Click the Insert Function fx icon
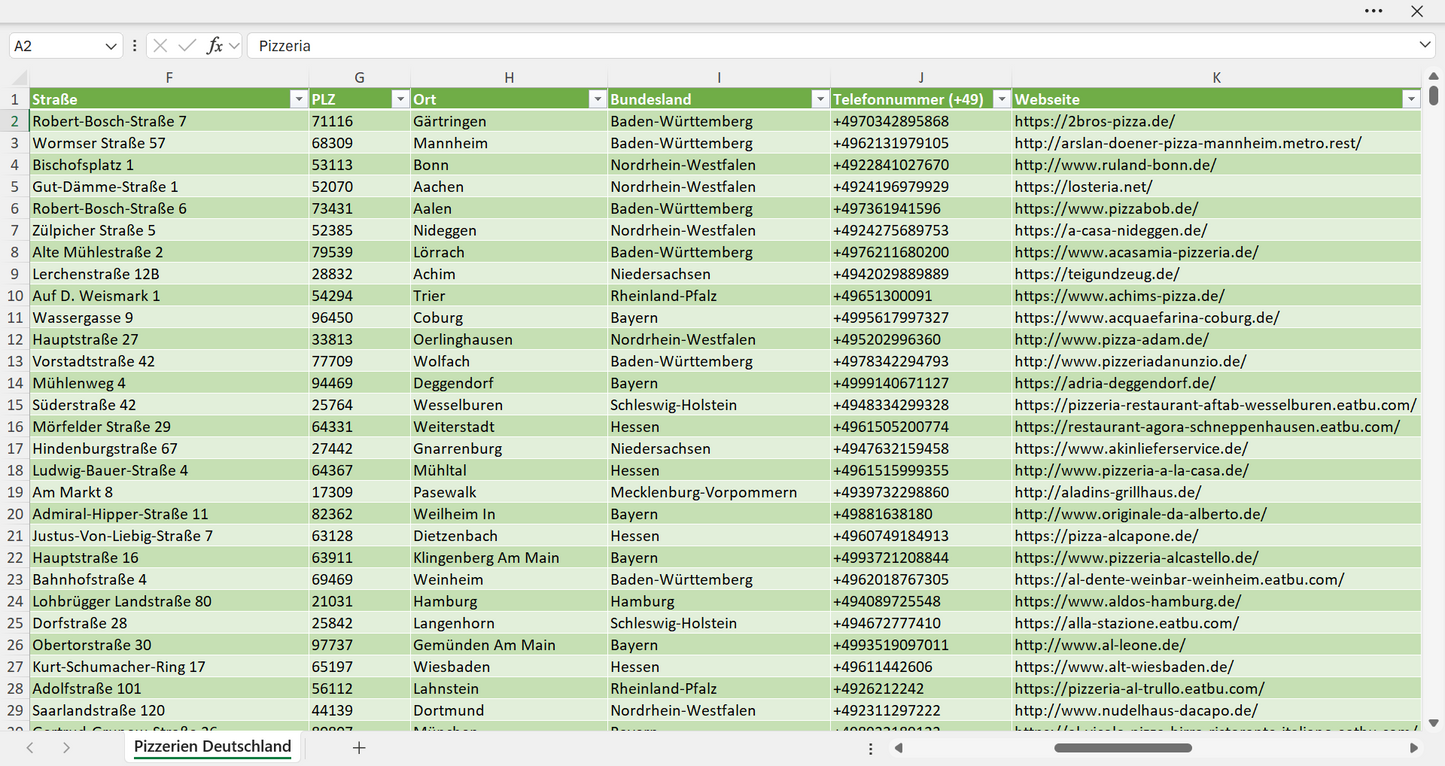1445x766 pixels. pyautogui.click(x=214, y=46)
